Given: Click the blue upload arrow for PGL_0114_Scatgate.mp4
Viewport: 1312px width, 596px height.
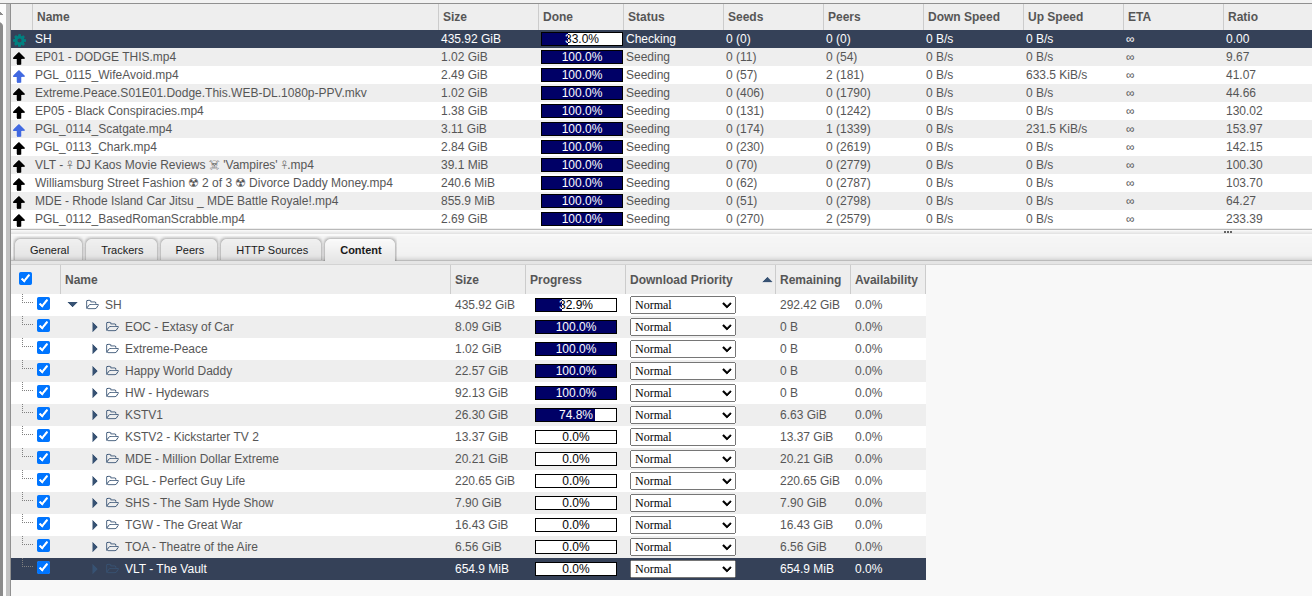Looking at the screenshot, I should point(19,129).
